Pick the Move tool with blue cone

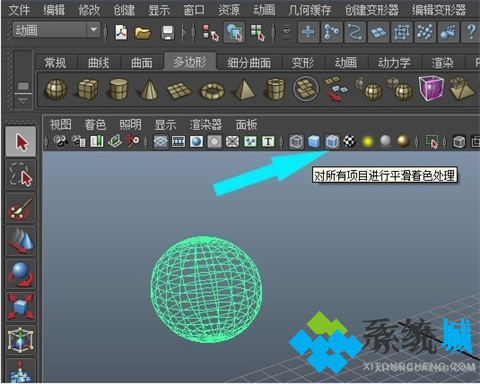pyautogui.click(x=21, y=241)
